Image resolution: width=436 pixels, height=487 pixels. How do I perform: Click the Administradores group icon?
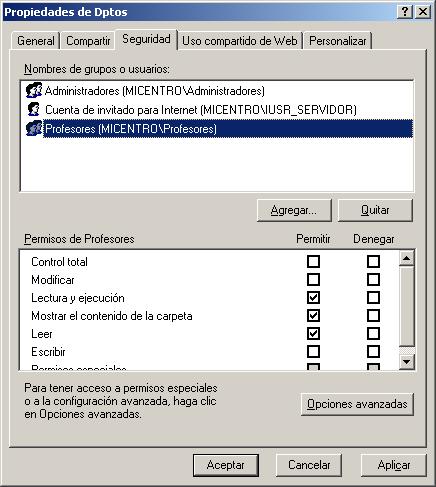34,90
